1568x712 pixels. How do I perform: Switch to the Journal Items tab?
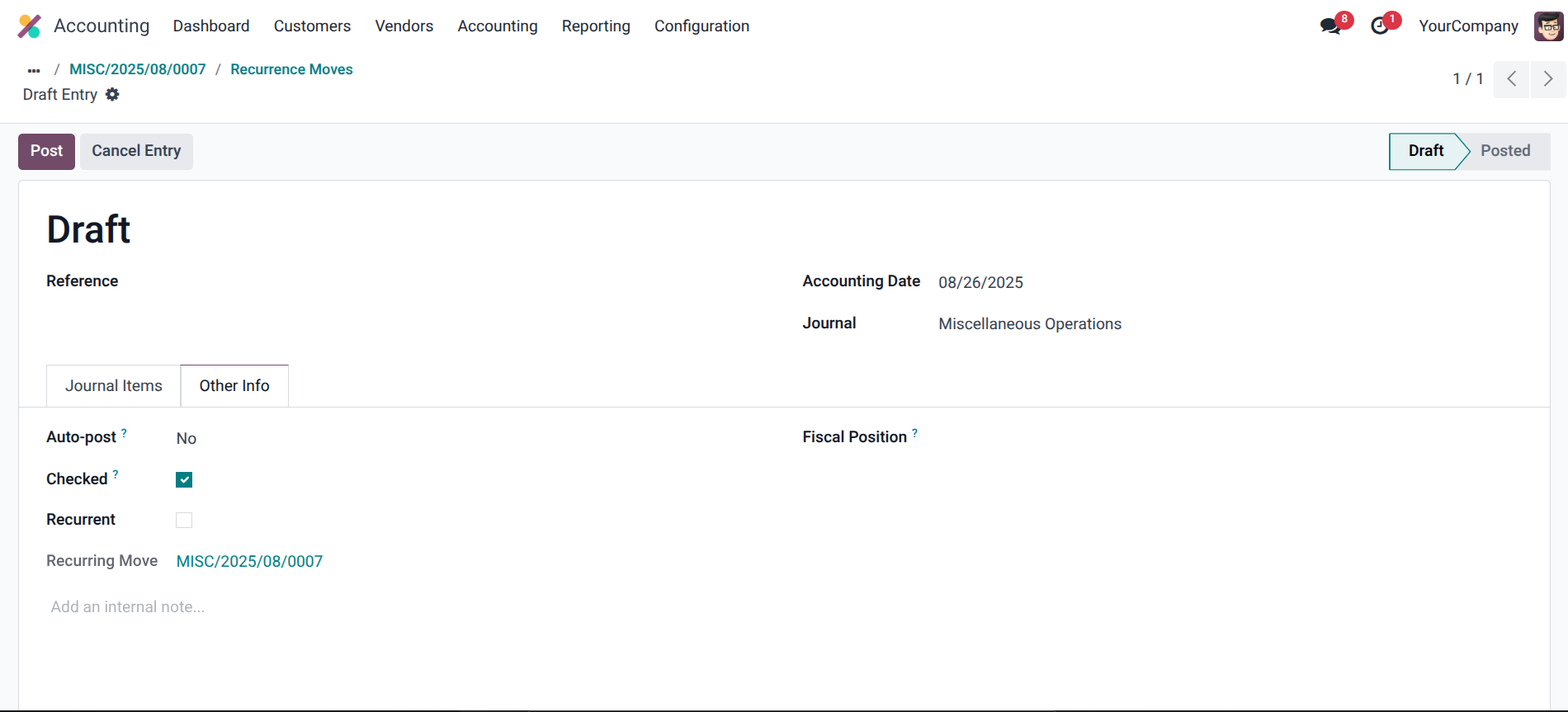[114, 386]
